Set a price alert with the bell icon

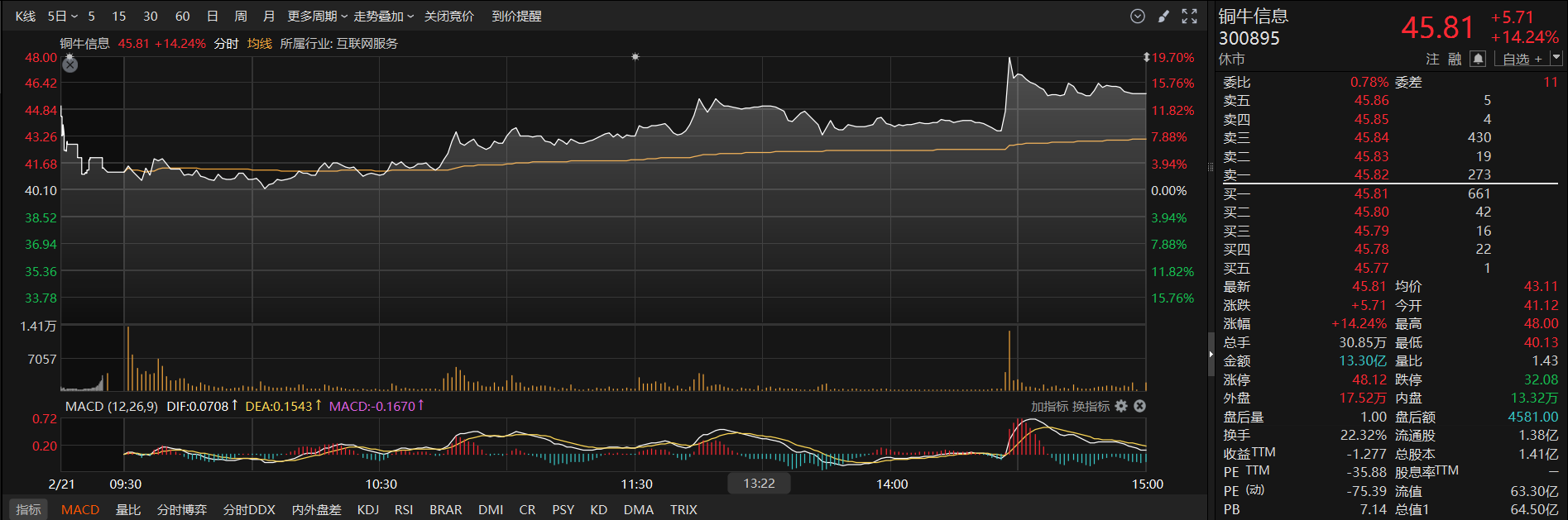tap(1478, 59)
